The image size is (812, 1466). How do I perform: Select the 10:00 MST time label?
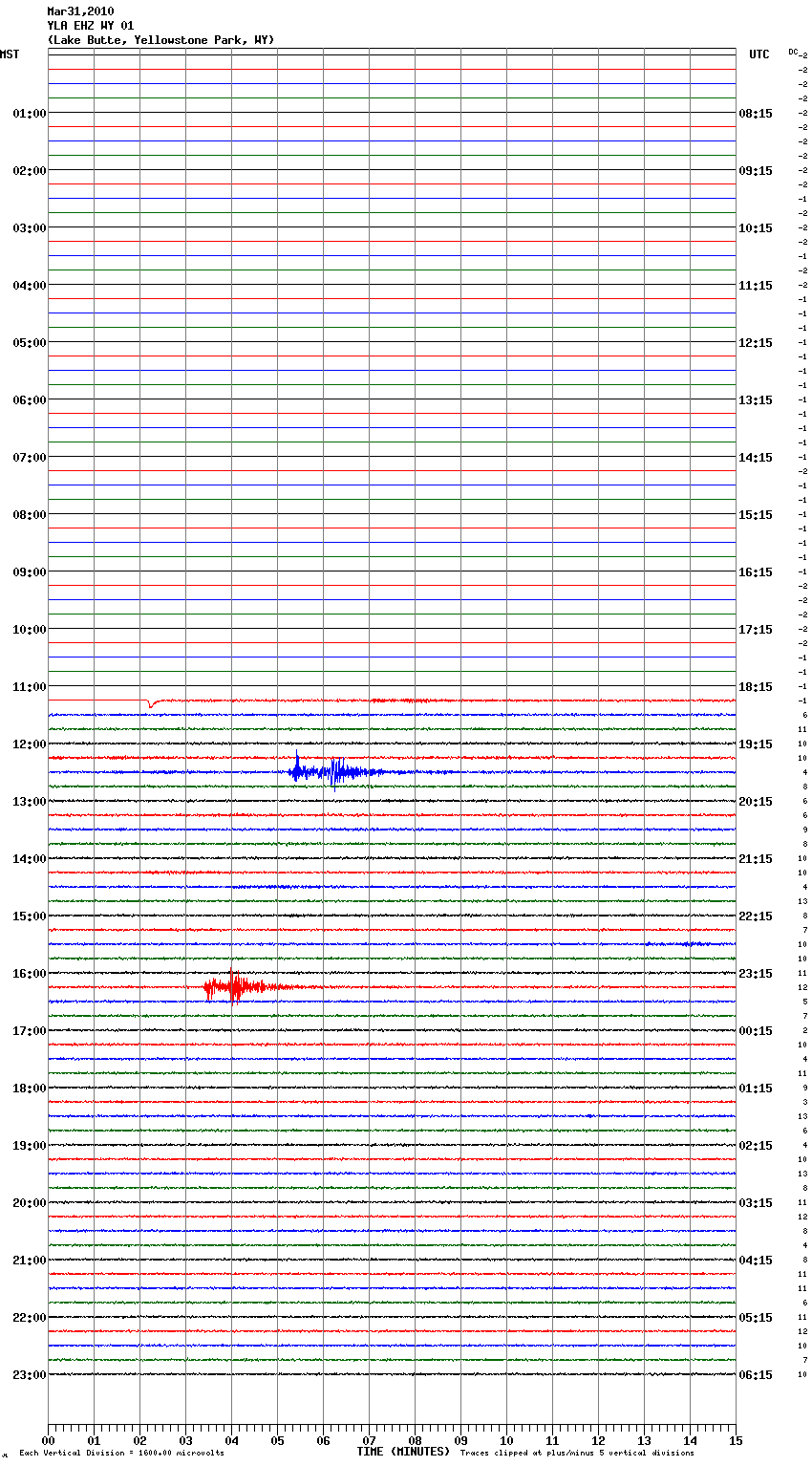coord(30,629)
